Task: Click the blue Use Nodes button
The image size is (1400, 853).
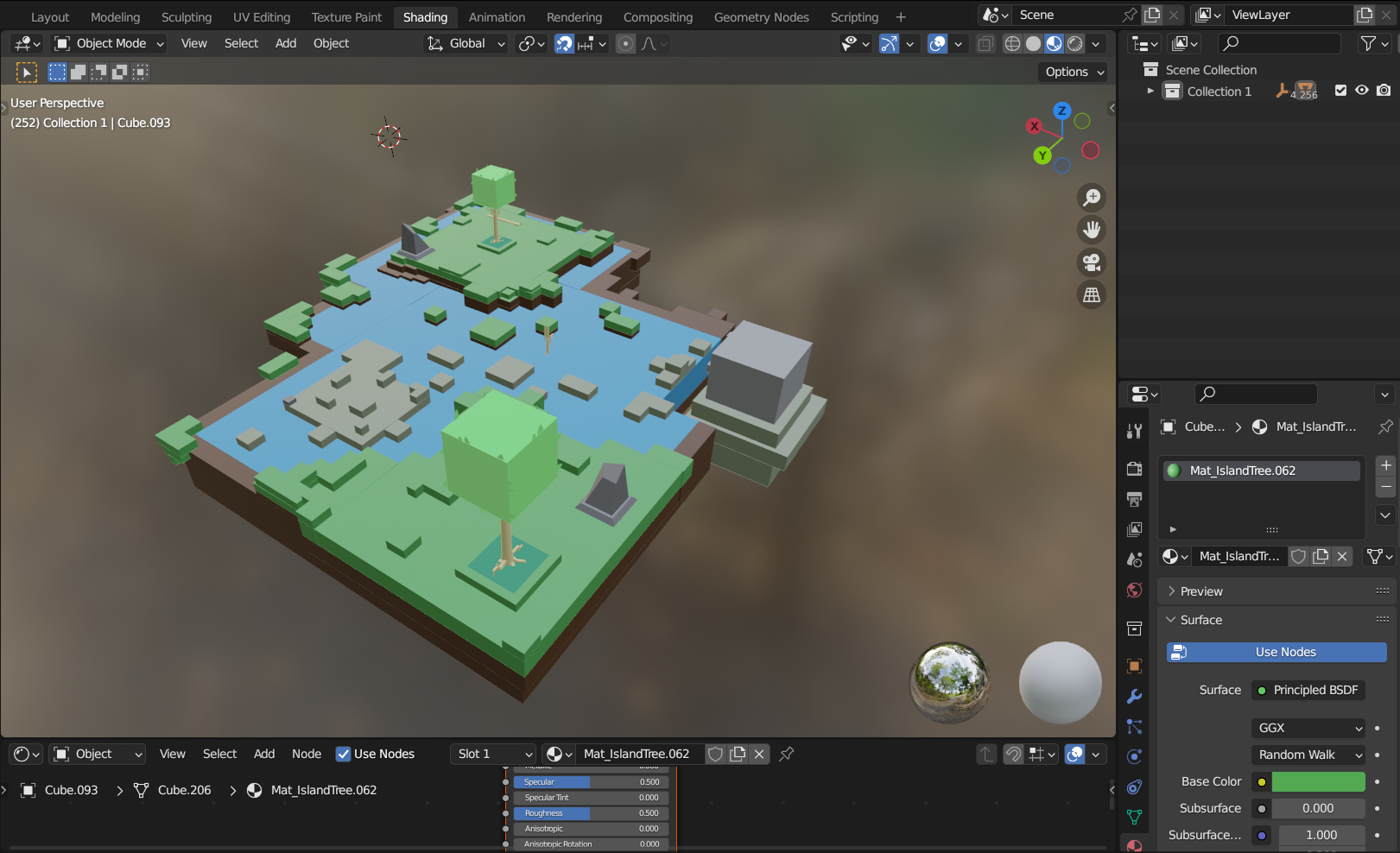Action: (x=1276, y=652)
